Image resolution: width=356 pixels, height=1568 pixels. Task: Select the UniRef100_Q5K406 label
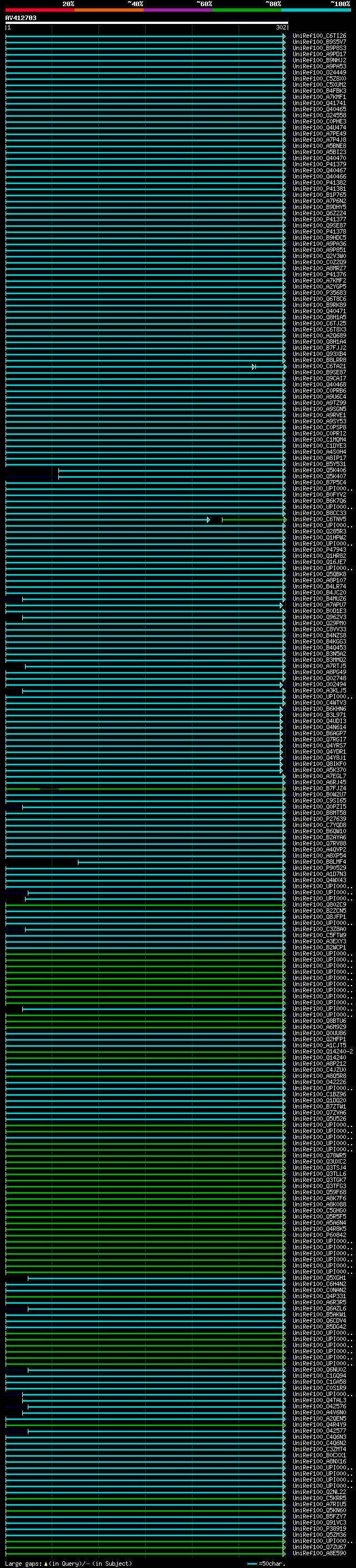[x=319, y=470]
